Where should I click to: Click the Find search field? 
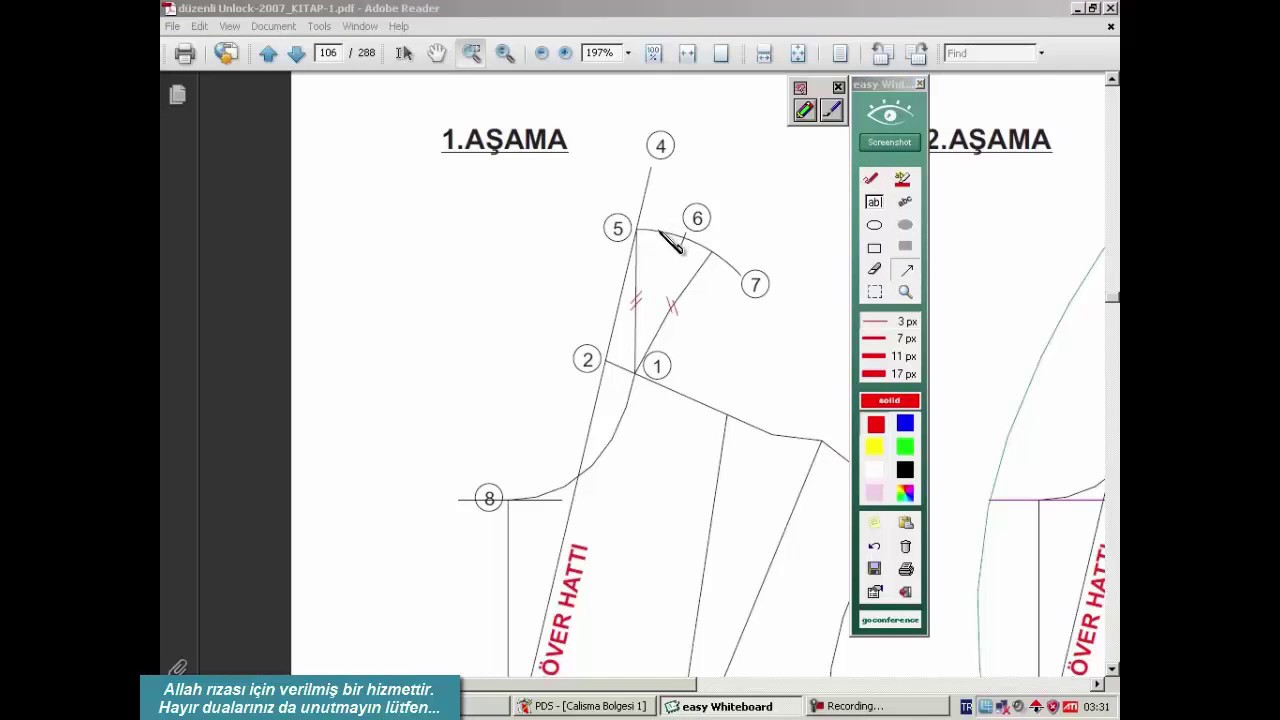(989, 53)
